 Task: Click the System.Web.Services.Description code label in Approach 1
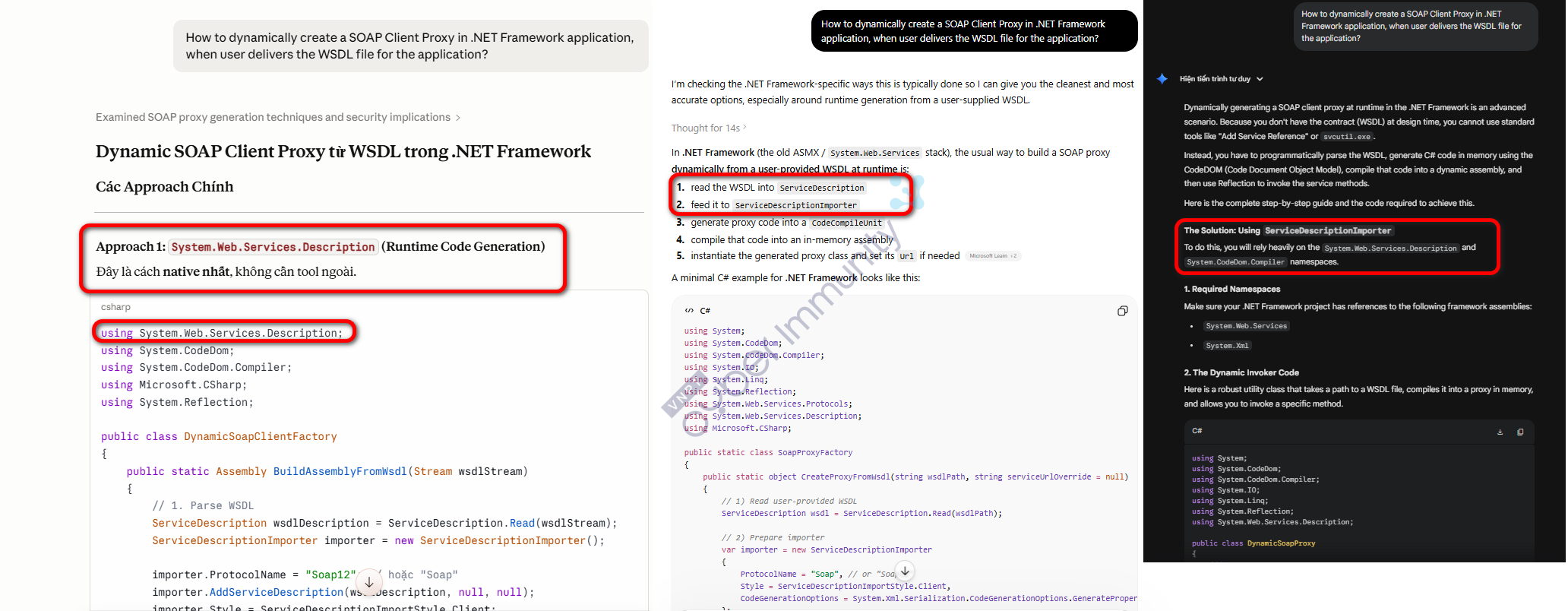[x=273, y=247]
